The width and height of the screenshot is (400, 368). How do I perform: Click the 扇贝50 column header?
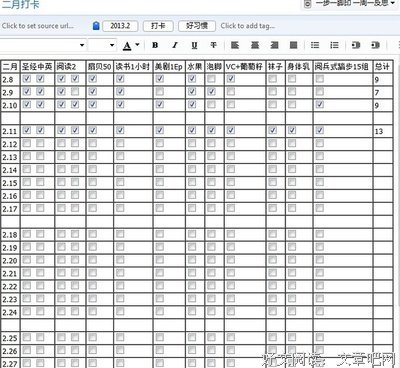[99, 67]
